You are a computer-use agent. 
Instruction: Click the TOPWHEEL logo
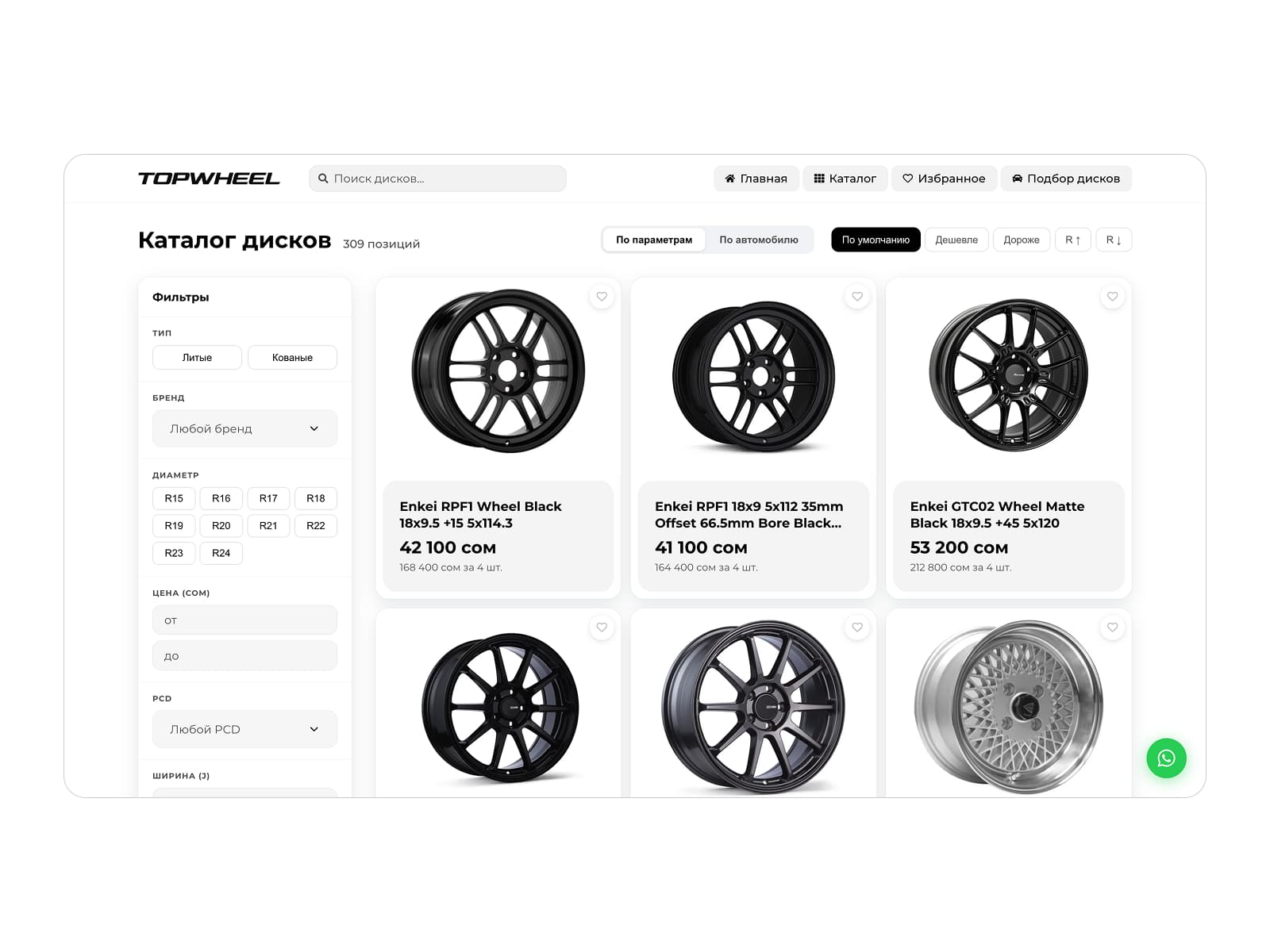tap(209, 178)
